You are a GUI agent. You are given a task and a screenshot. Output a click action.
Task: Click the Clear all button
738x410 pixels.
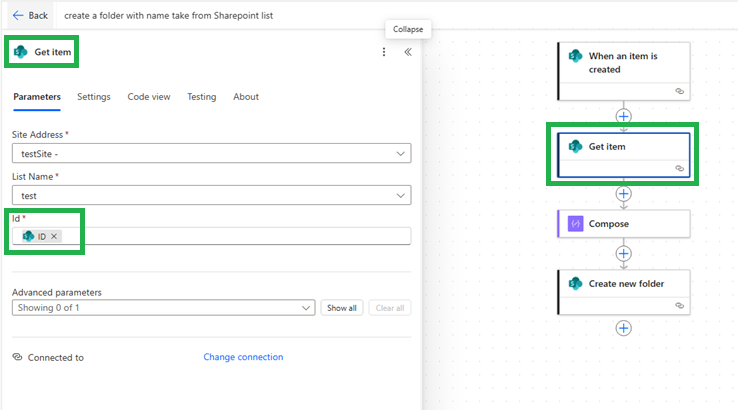(390, 308)
